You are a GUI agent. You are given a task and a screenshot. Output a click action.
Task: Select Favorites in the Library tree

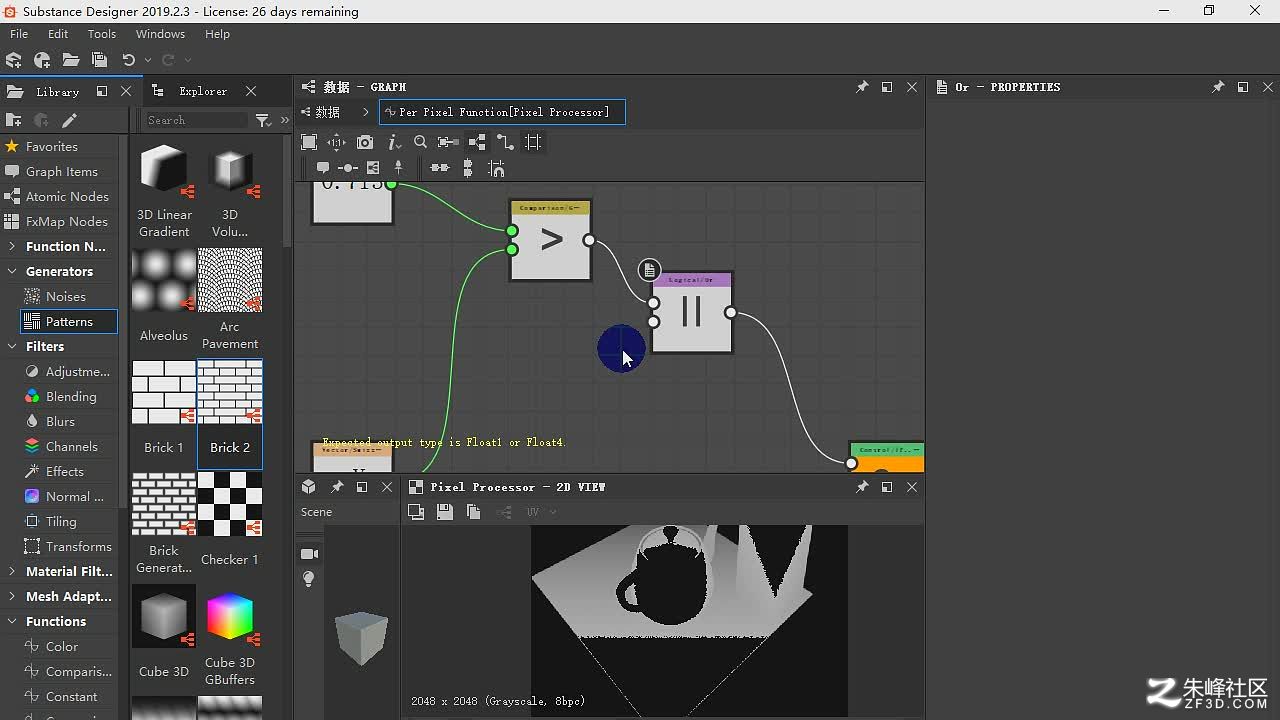(51, 146)
